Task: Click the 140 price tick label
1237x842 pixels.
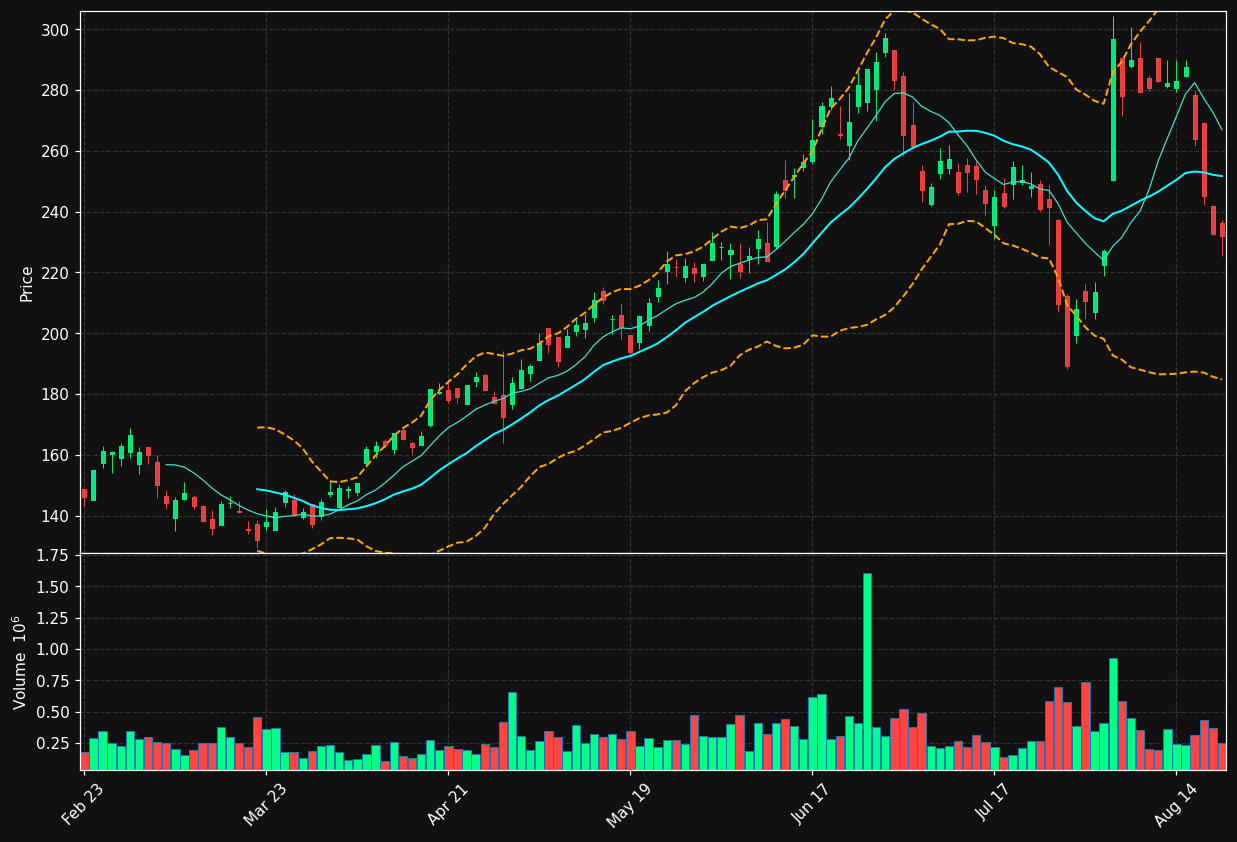Action: click(56, 516)
